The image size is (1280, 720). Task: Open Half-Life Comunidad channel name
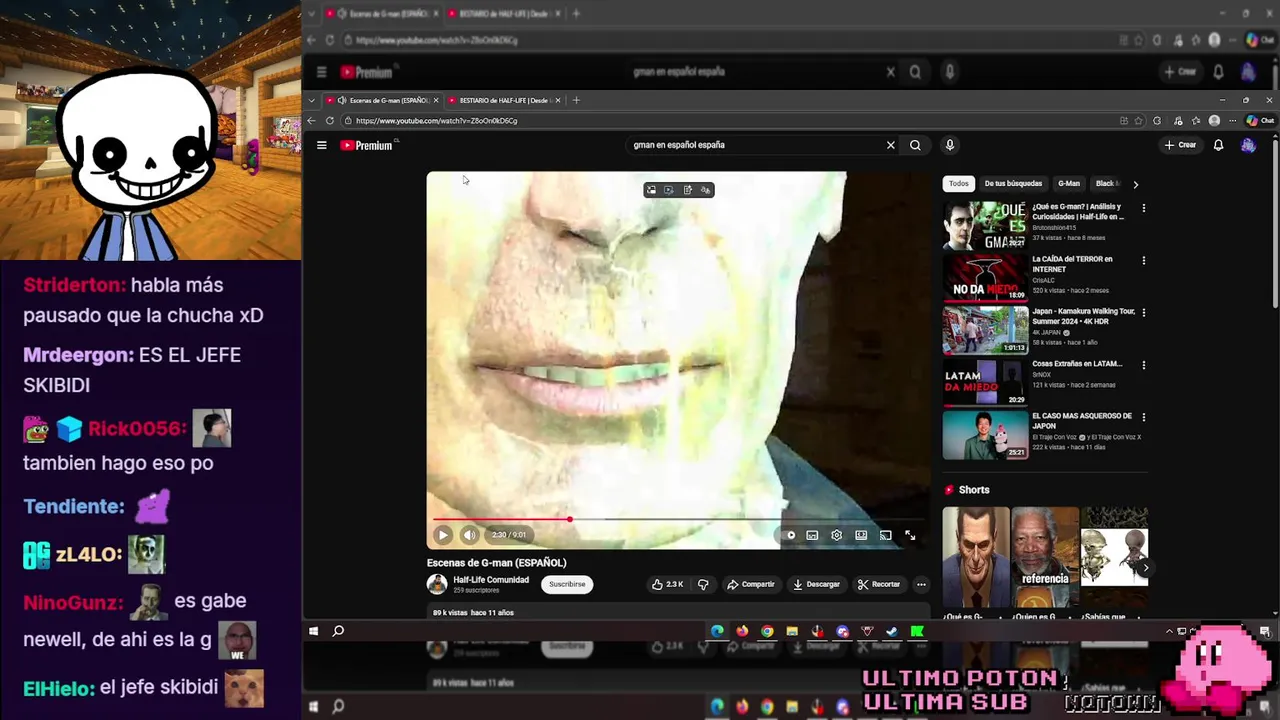click(491, 580)
